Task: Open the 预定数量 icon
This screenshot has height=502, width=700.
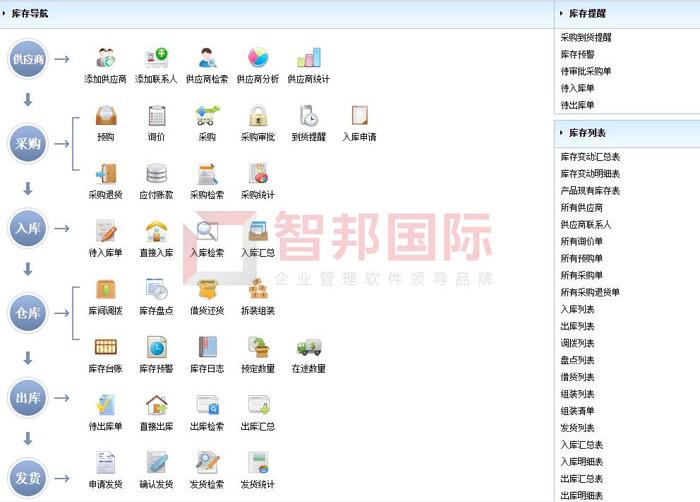Action: (258, 347)
